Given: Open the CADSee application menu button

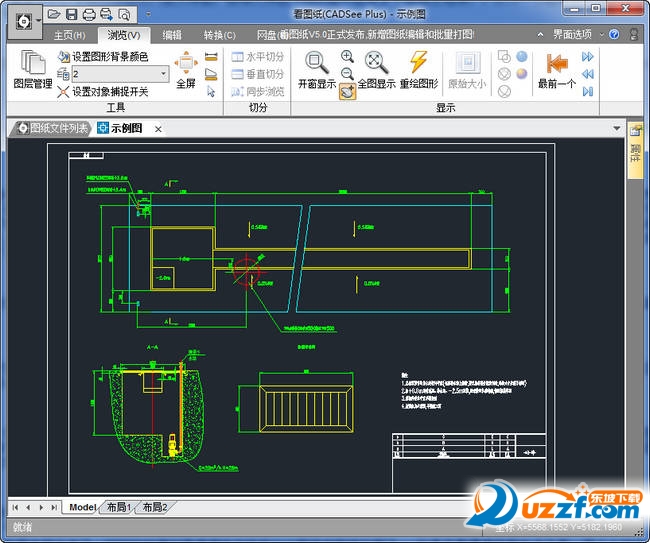Looking at the screenshot, I should [24, 22].
